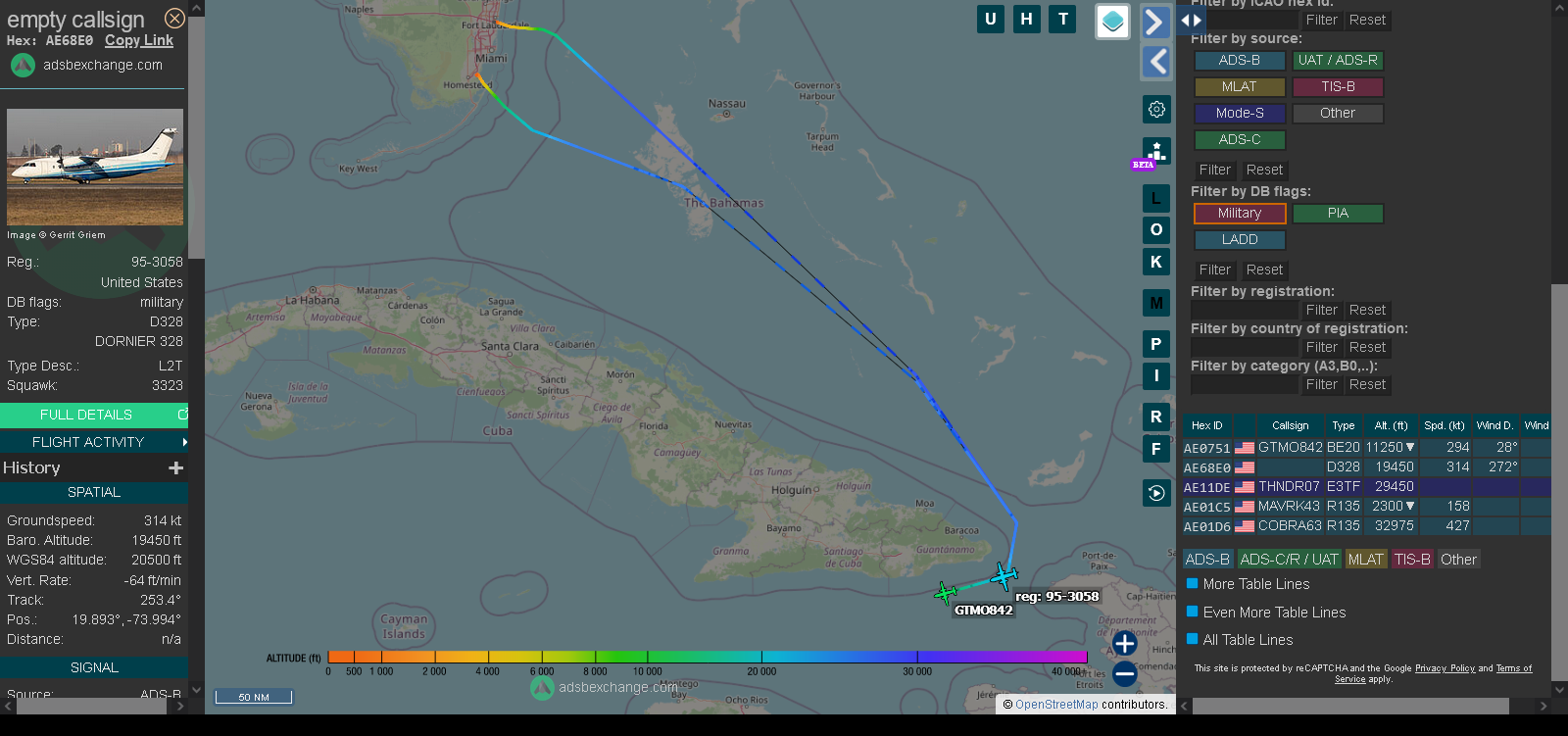
Task: Sort table by Hex ID column
Action: pos(1207,425)
